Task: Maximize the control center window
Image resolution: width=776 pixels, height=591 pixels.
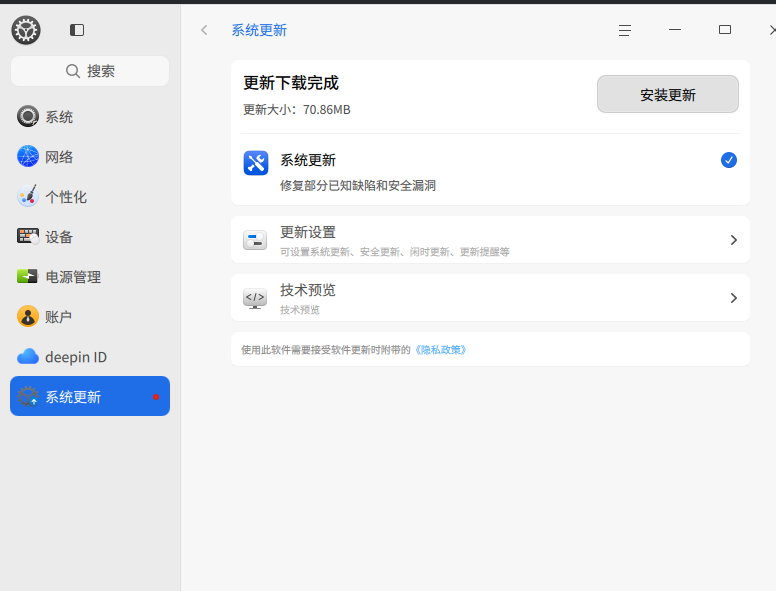Action: (x=725, y=30)
